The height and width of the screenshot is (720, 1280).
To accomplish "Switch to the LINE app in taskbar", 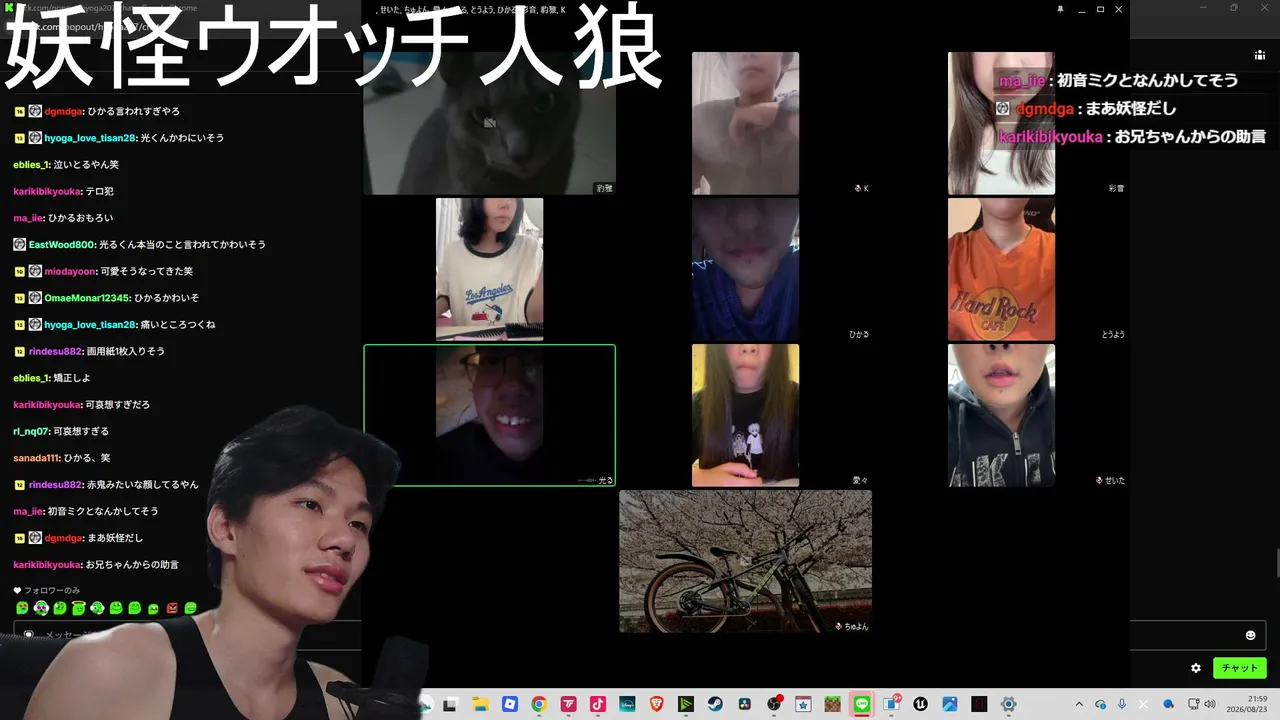I will (x=862, y=704).
